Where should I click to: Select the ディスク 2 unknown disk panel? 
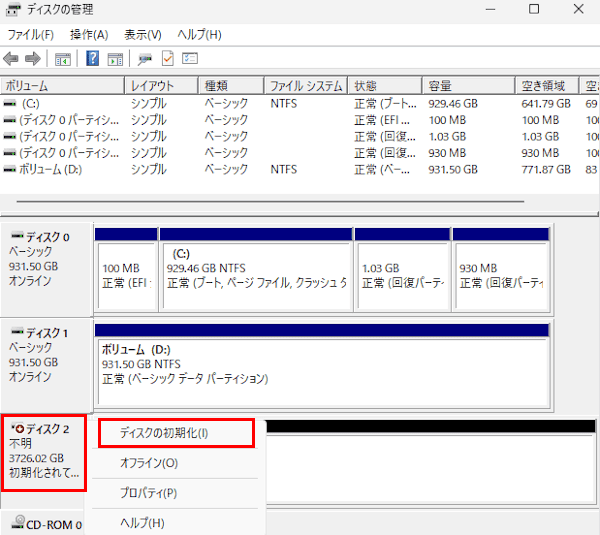point(44,453)
